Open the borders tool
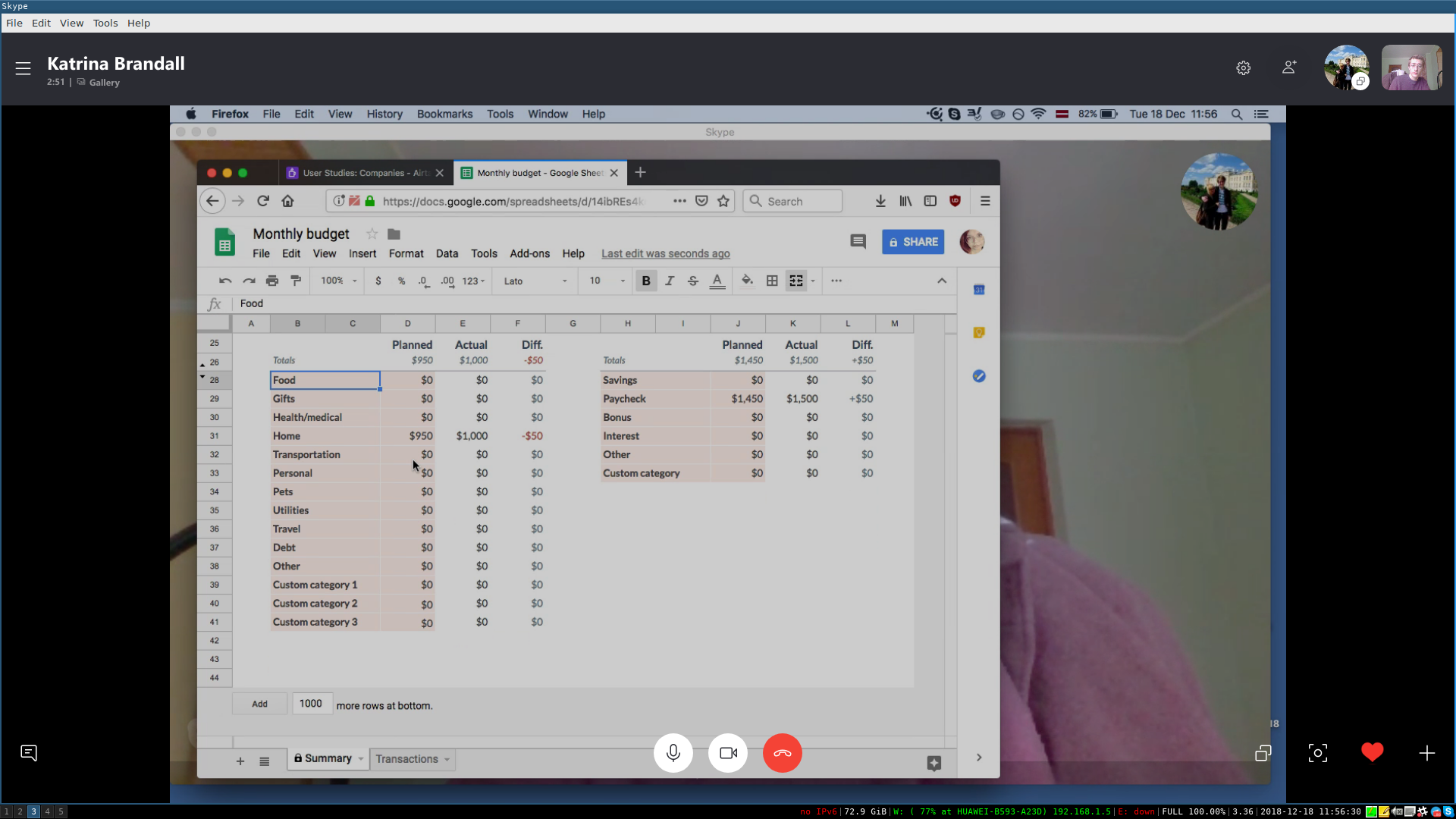Image resolution: width=1456 pixels, height=819 pixels. pos(772,281)
